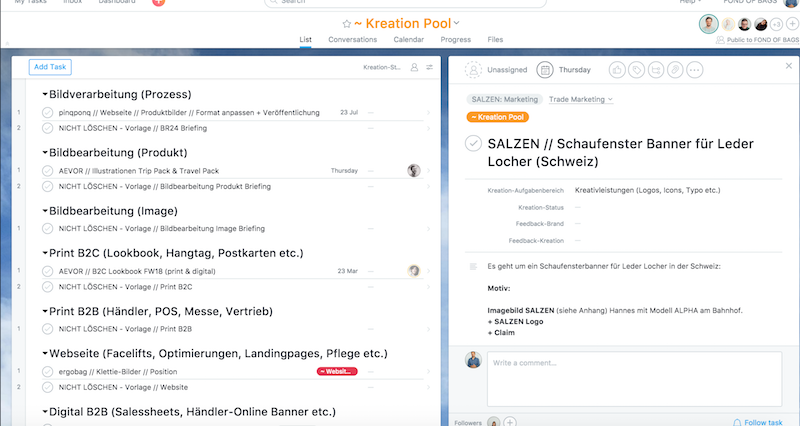Complete the Vorlage Print B2B task

(x=47, y=329)
